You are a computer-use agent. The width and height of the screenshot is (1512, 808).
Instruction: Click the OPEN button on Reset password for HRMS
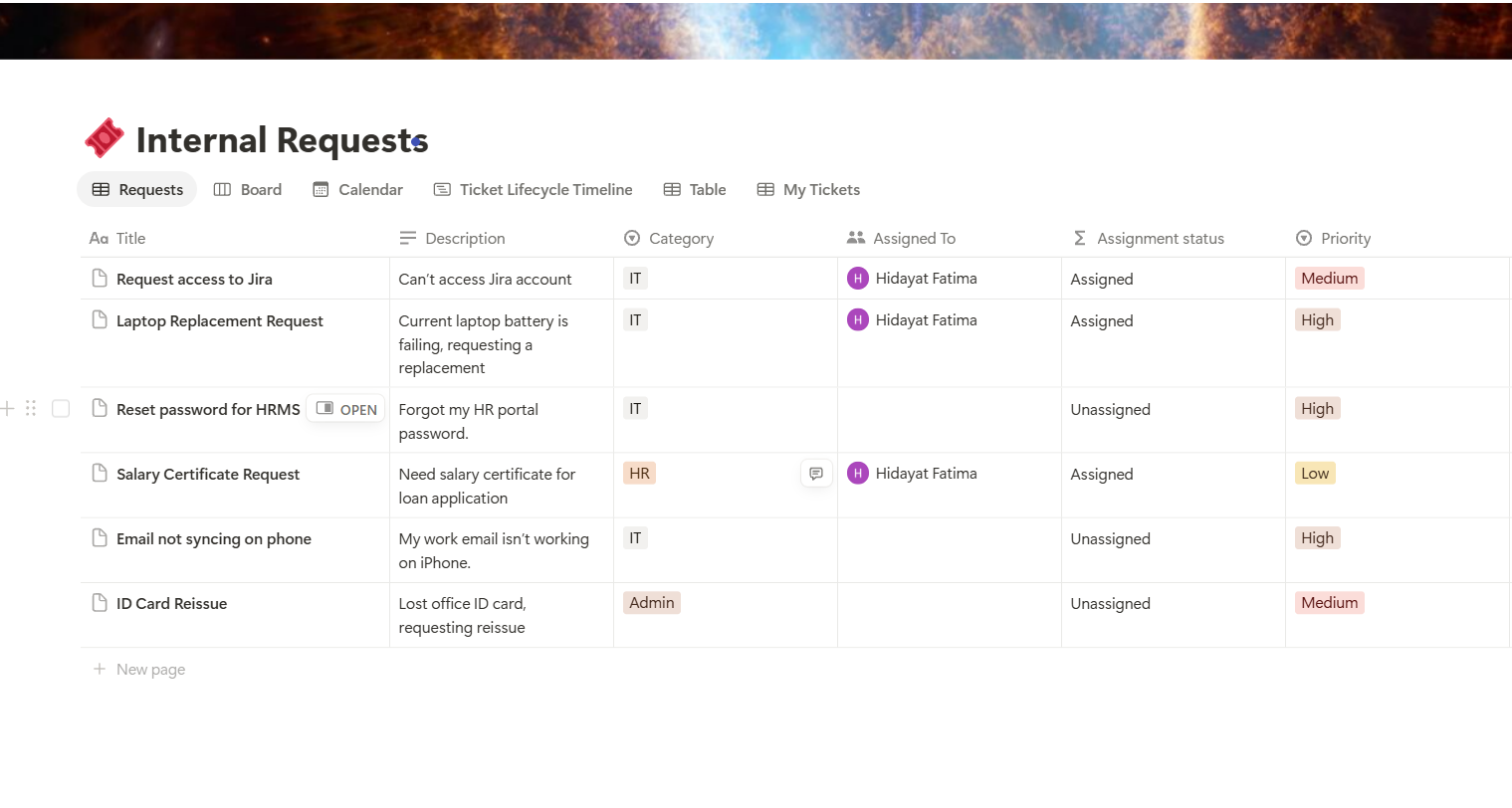[345, 408]
